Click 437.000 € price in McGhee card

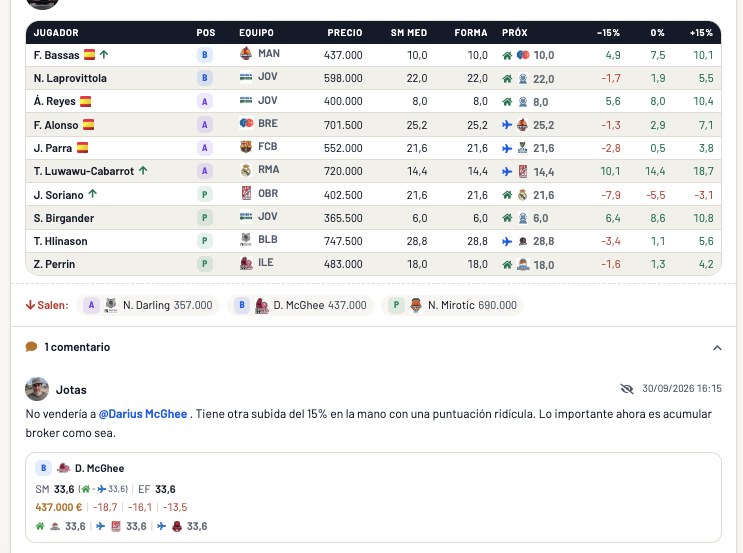click(x=59, y=507)
